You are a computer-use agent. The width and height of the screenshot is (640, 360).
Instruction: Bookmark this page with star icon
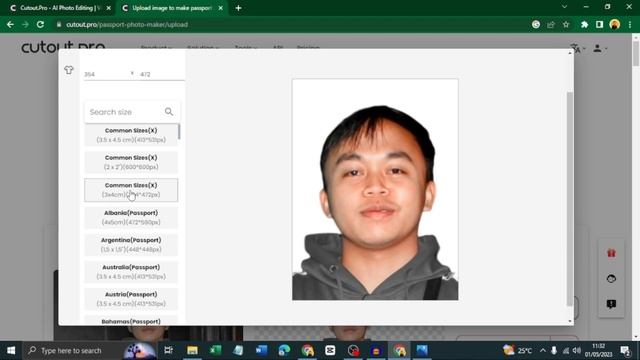click(566, 24)
